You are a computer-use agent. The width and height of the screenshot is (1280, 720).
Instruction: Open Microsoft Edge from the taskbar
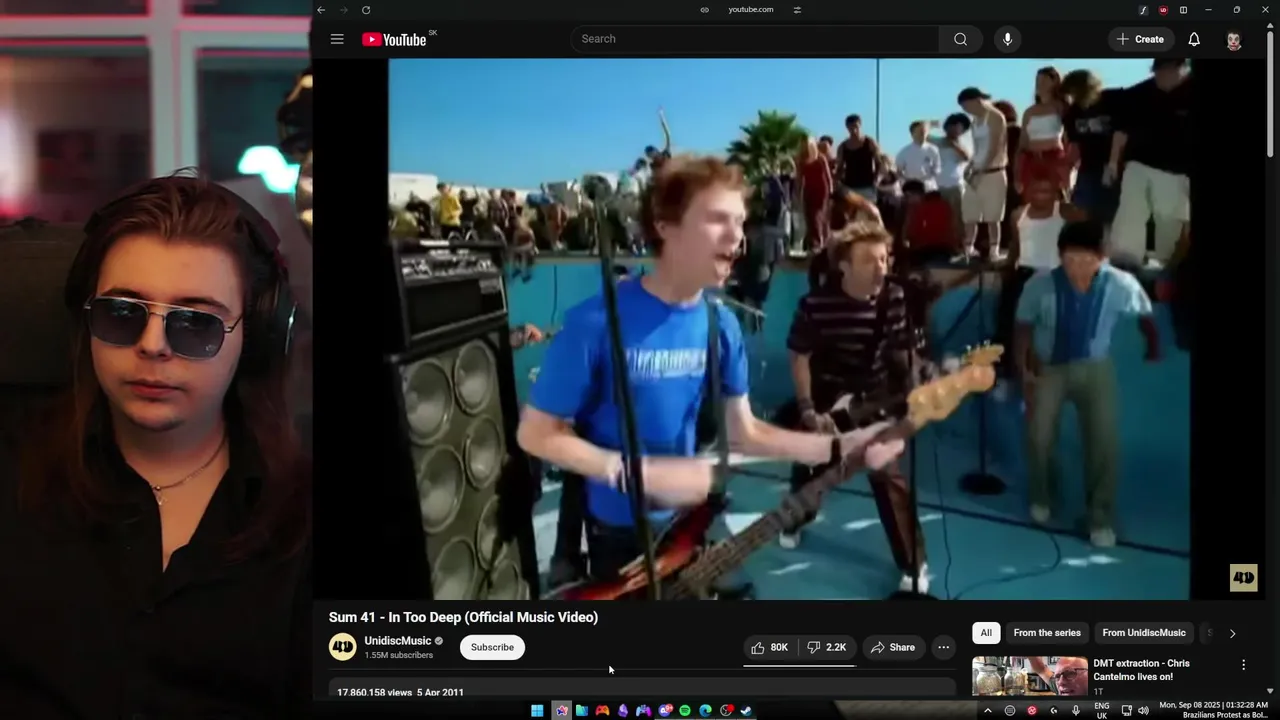[706, 711]
